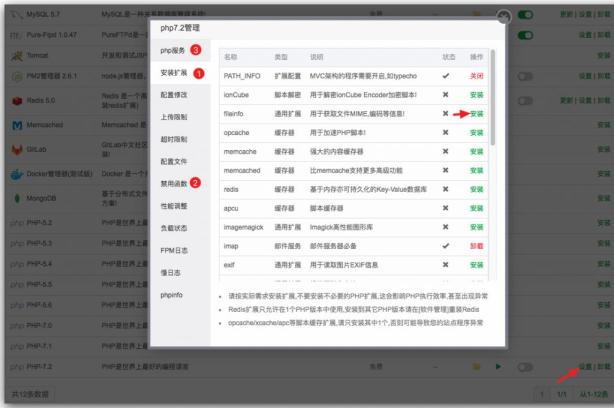Click the MongoDB icon
The width and height of the screenshot is (614, 408).
tap(17, 199)
